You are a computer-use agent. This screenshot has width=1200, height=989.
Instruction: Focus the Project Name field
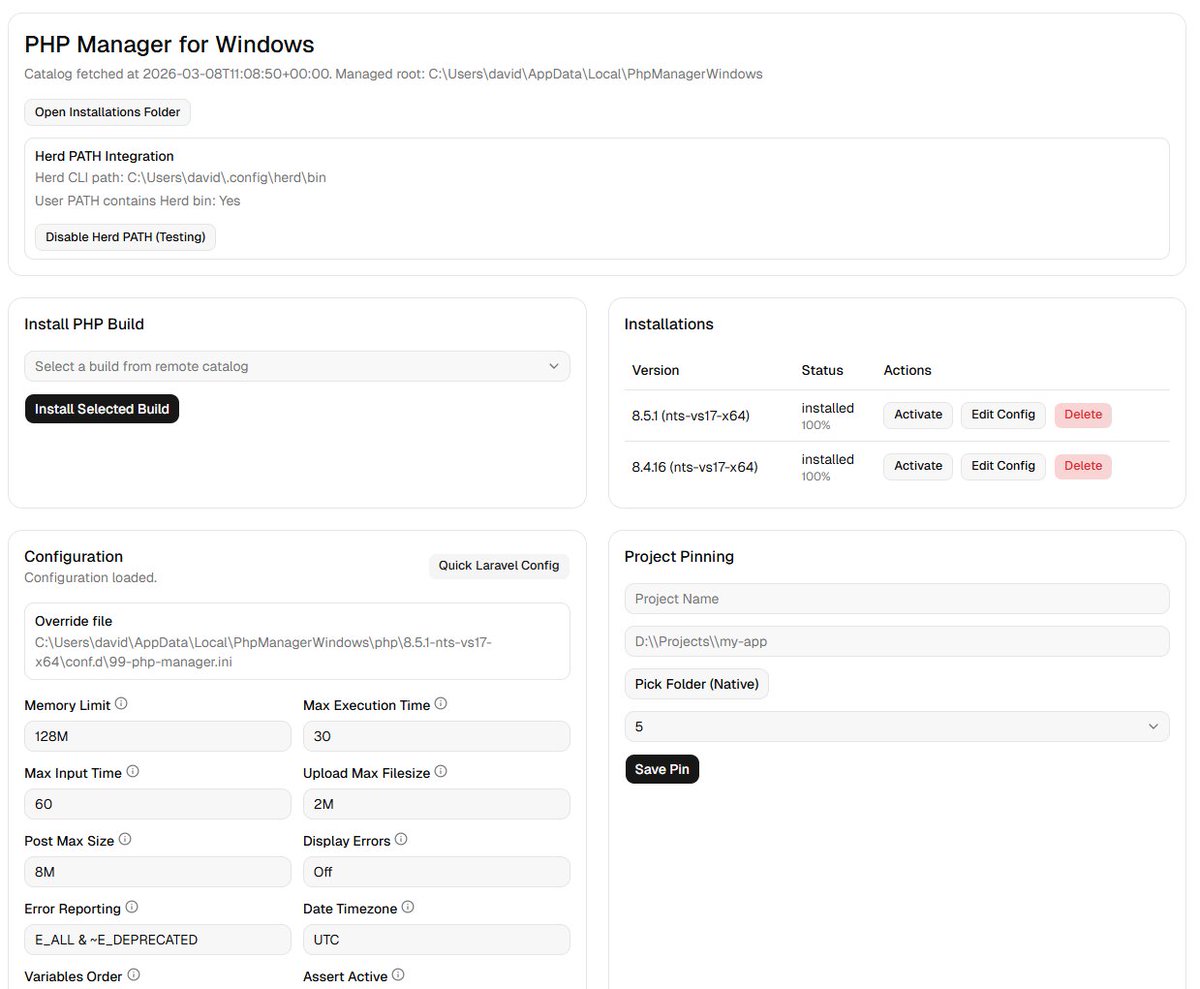click(897, 599)
